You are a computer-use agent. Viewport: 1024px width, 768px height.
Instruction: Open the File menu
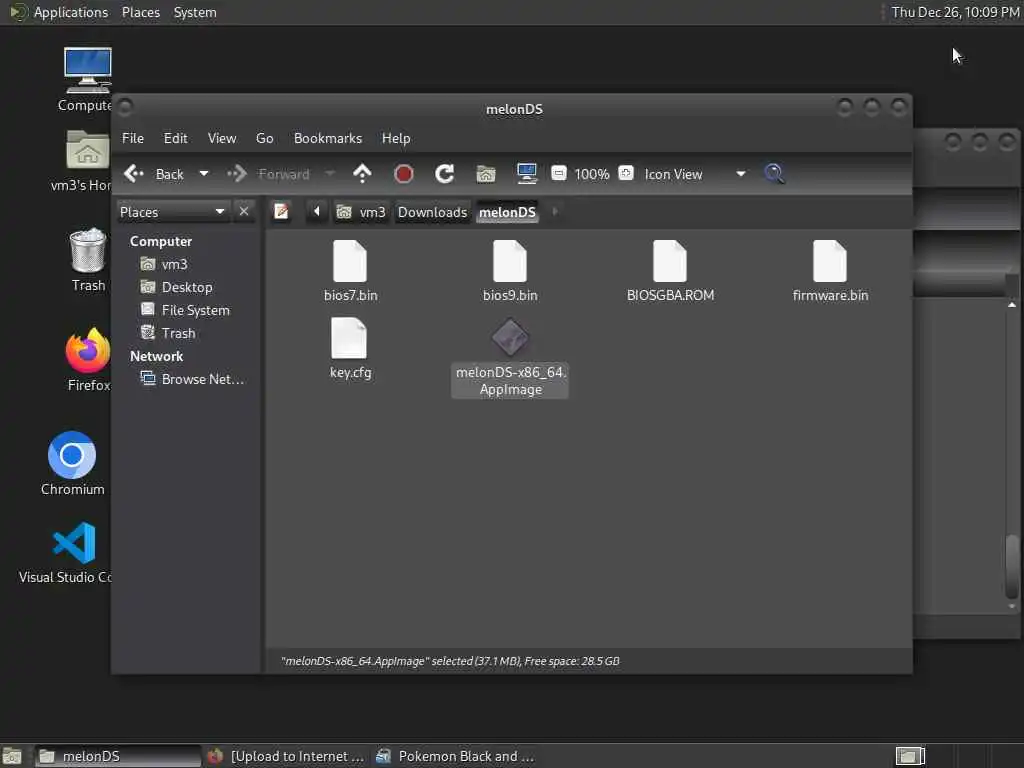[133, 138]
